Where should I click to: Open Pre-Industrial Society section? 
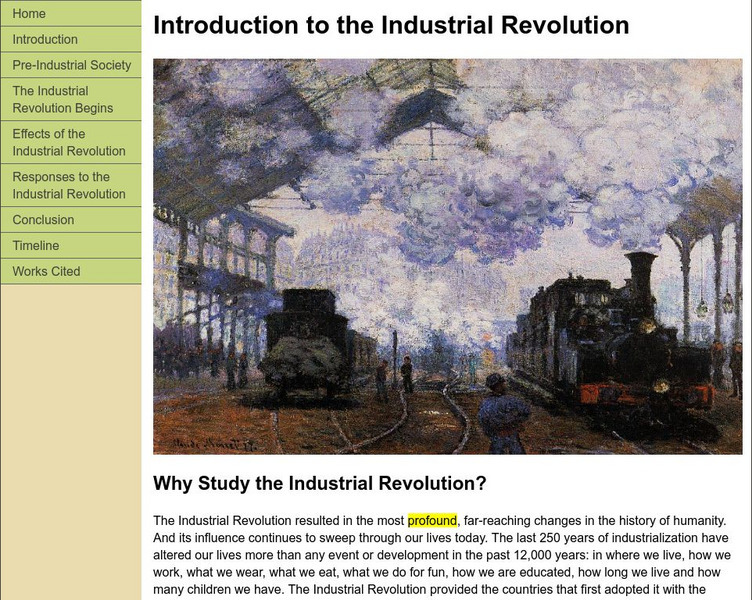pos(70,65)
